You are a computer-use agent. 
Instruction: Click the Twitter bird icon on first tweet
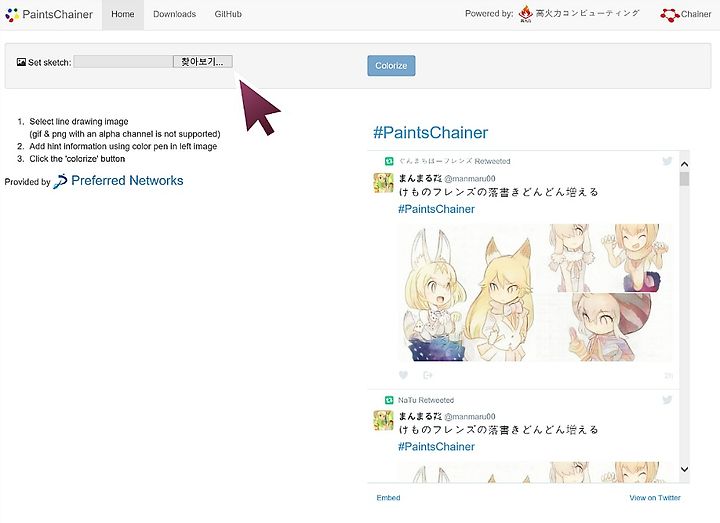[x=667, y=160]
